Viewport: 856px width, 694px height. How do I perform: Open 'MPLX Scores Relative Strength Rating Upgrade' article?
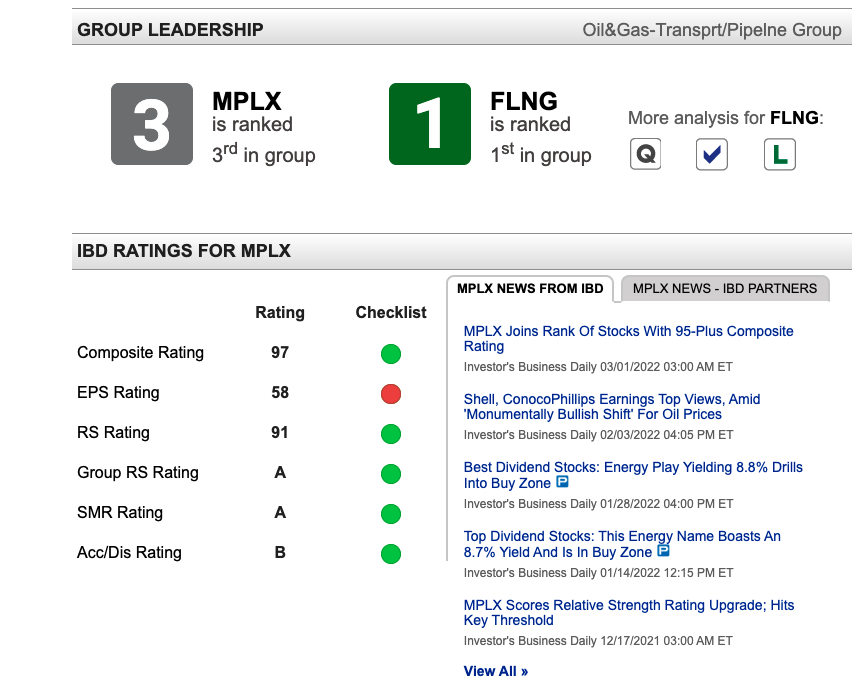point(629,613)
